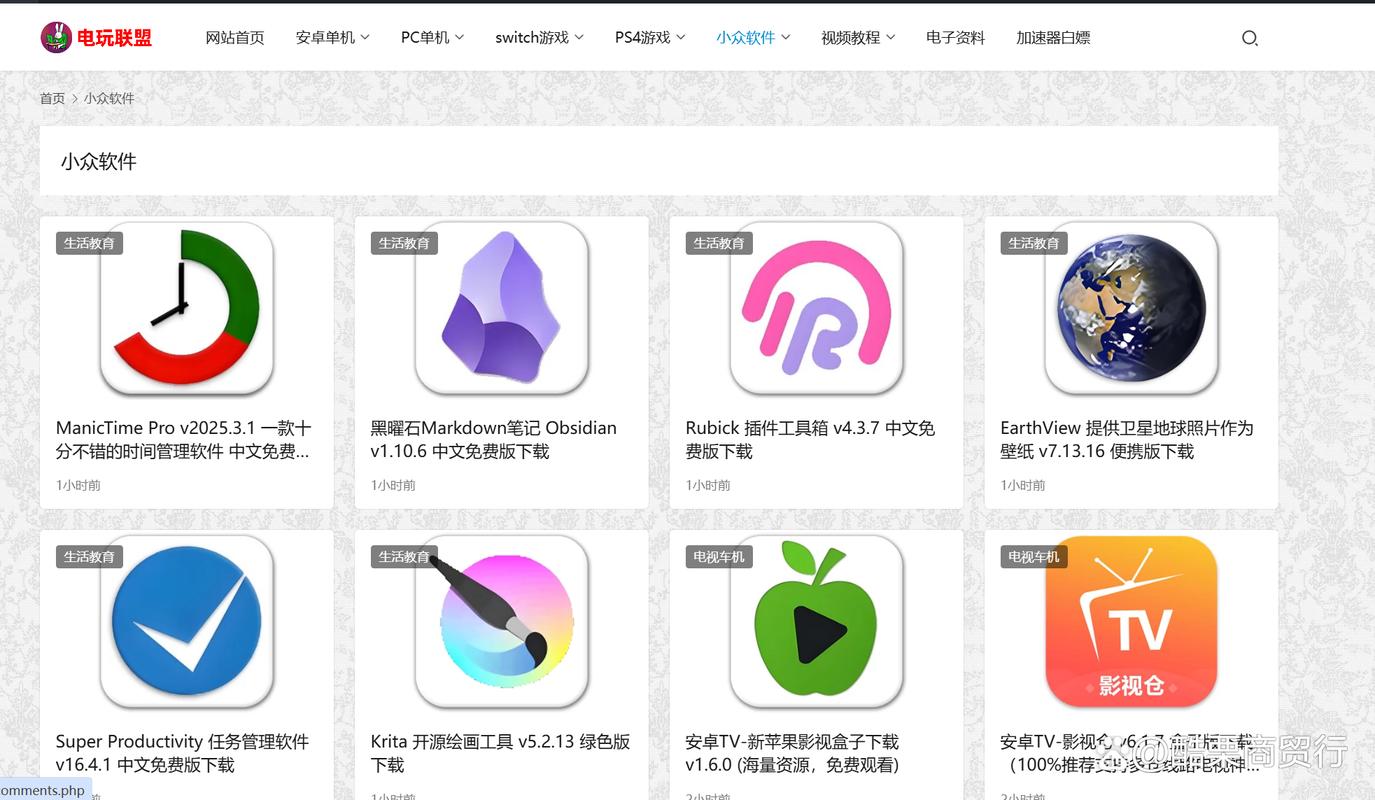This screenshot has height=800, width=1375.
Task: Select the Krita paintbrush icon
Action: tap(501, 622)
